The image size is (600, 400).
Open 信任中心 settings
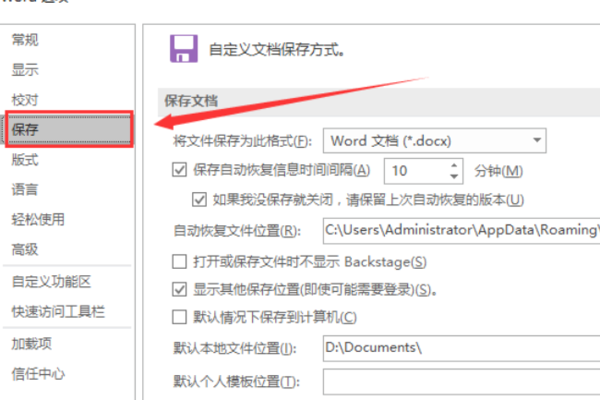pyautogui.click(x=38, y=374)
